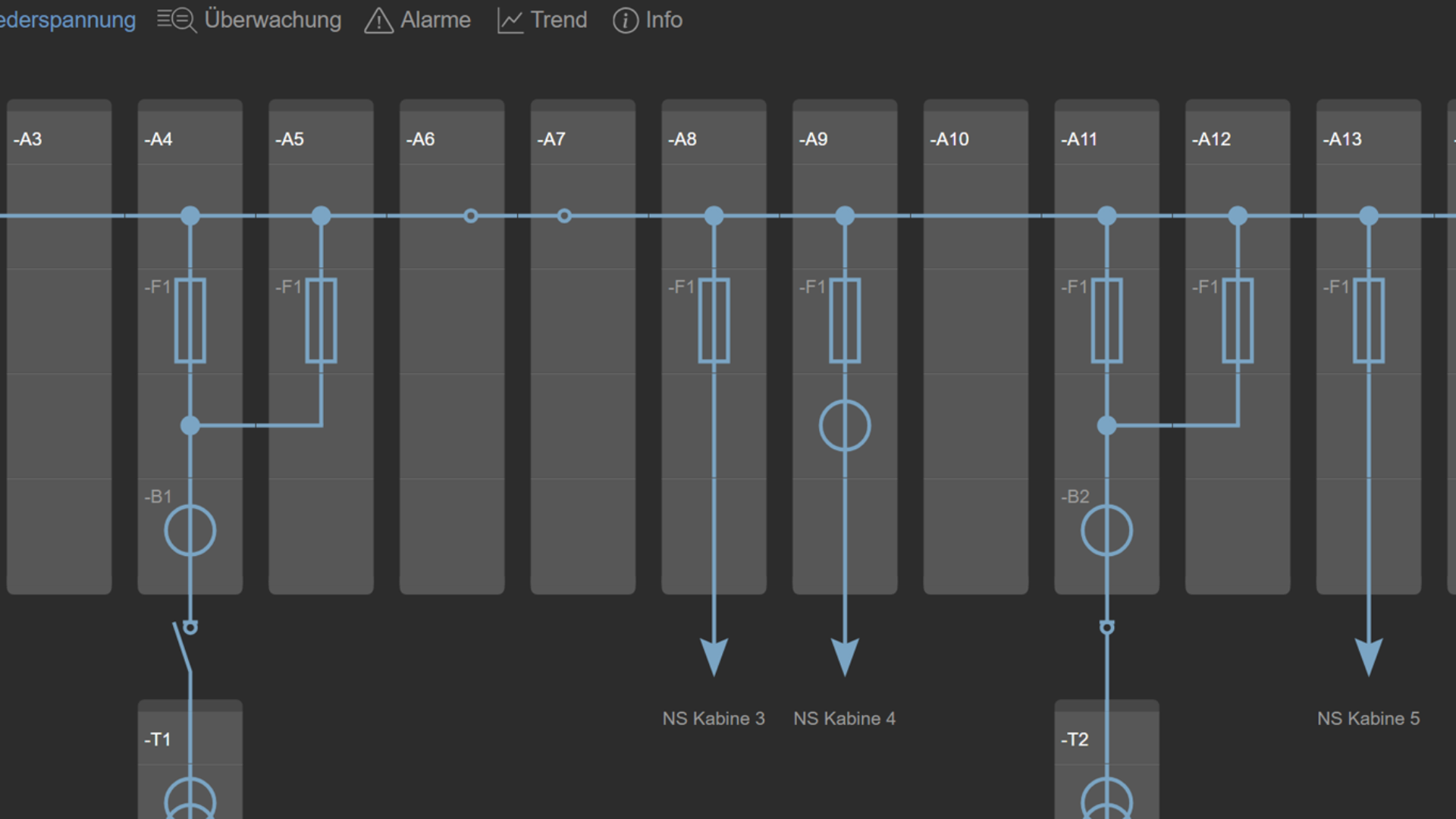The width and height of the screenshot is (1456, 819).
Task: Select the -T2 transformer block
Action: 1107,759
